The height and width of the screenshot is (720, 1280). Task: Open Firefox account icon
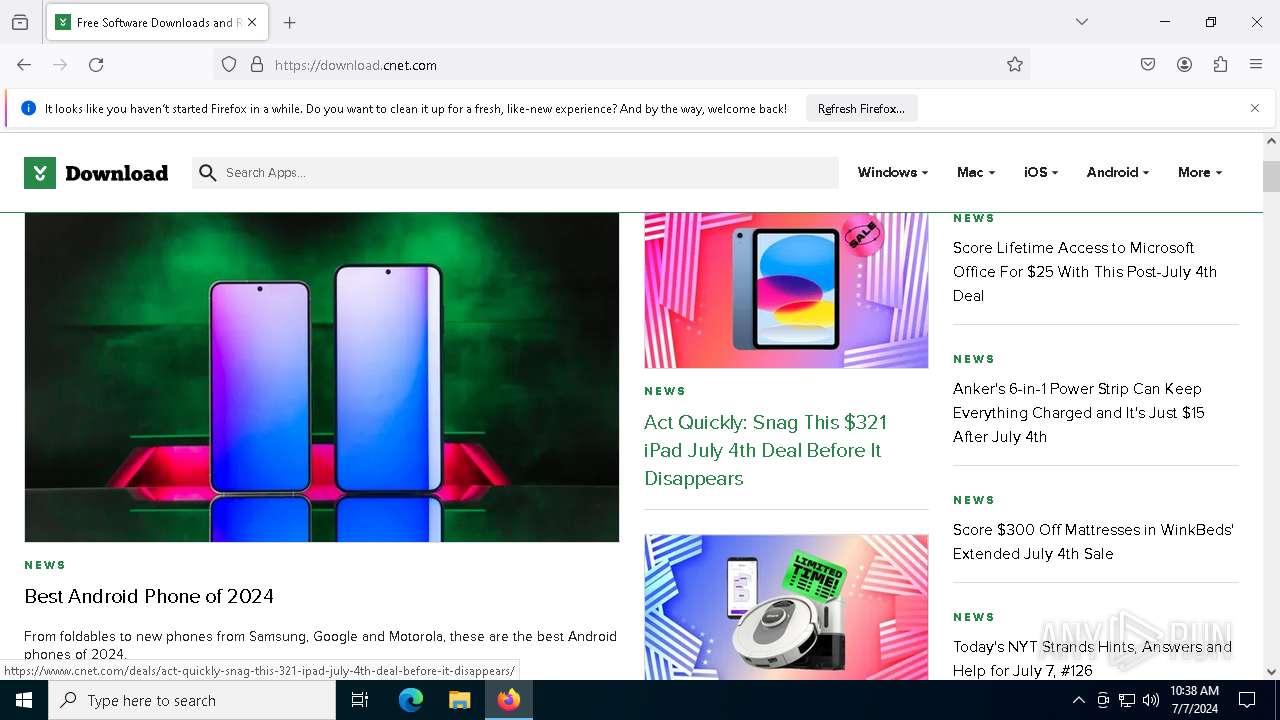point(1184,65)
